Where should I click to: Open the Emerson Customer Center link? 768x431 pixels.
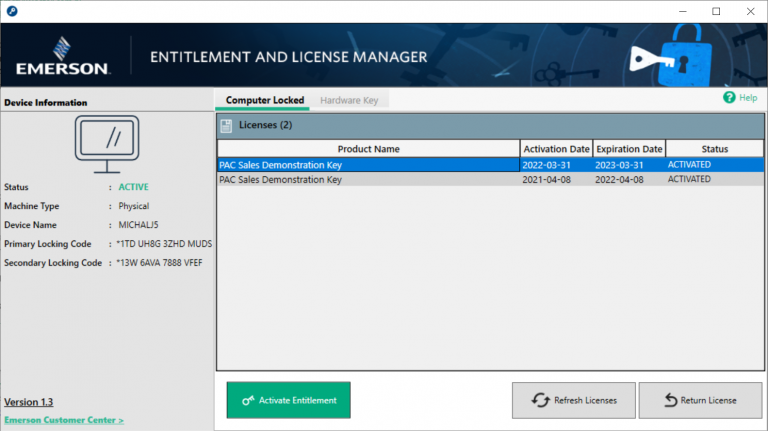[x=64, y=420]
